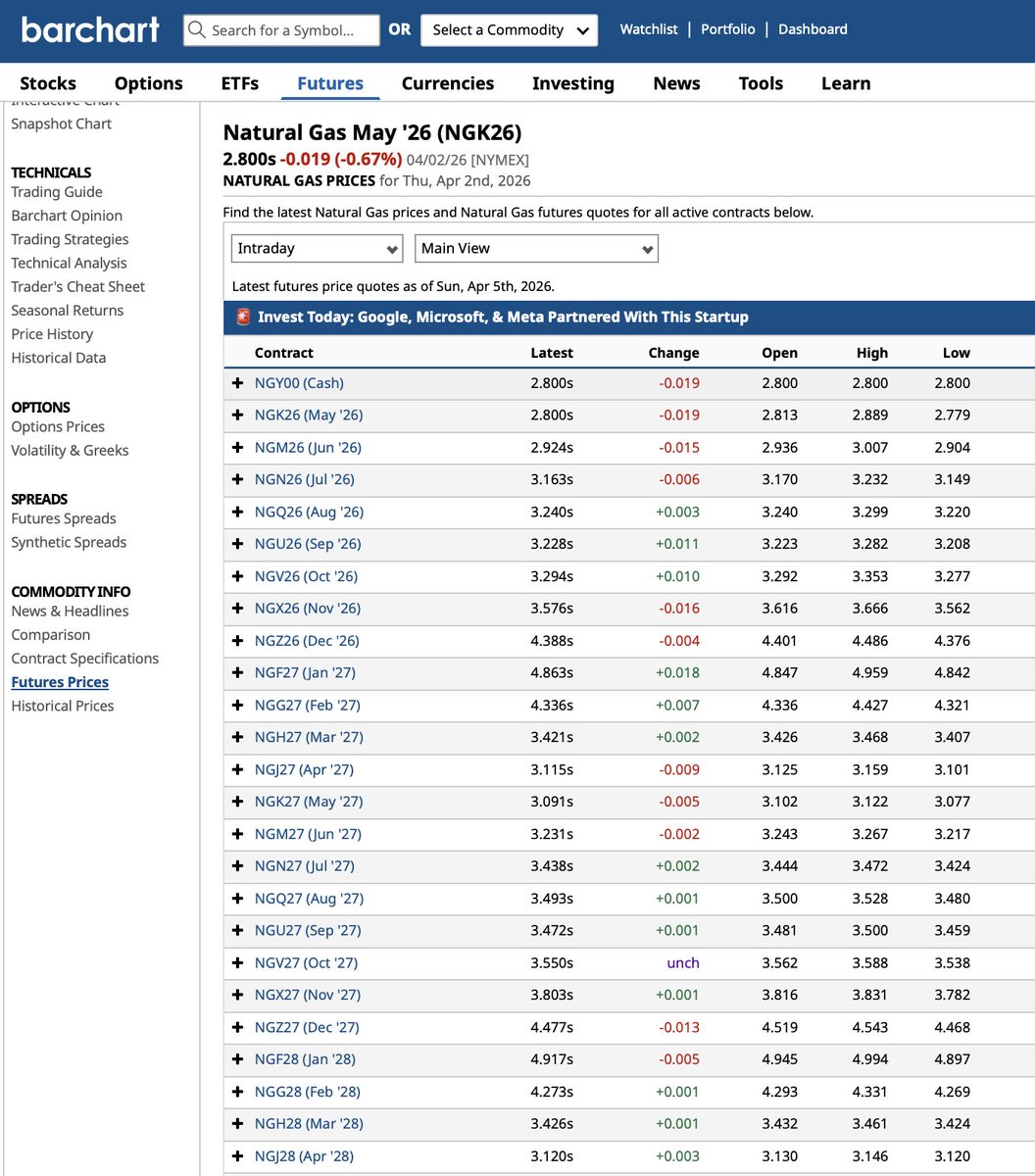Expand the NGV26 (Oct '26) row
Viewport: 1035px width, 1176px height.
237,576
